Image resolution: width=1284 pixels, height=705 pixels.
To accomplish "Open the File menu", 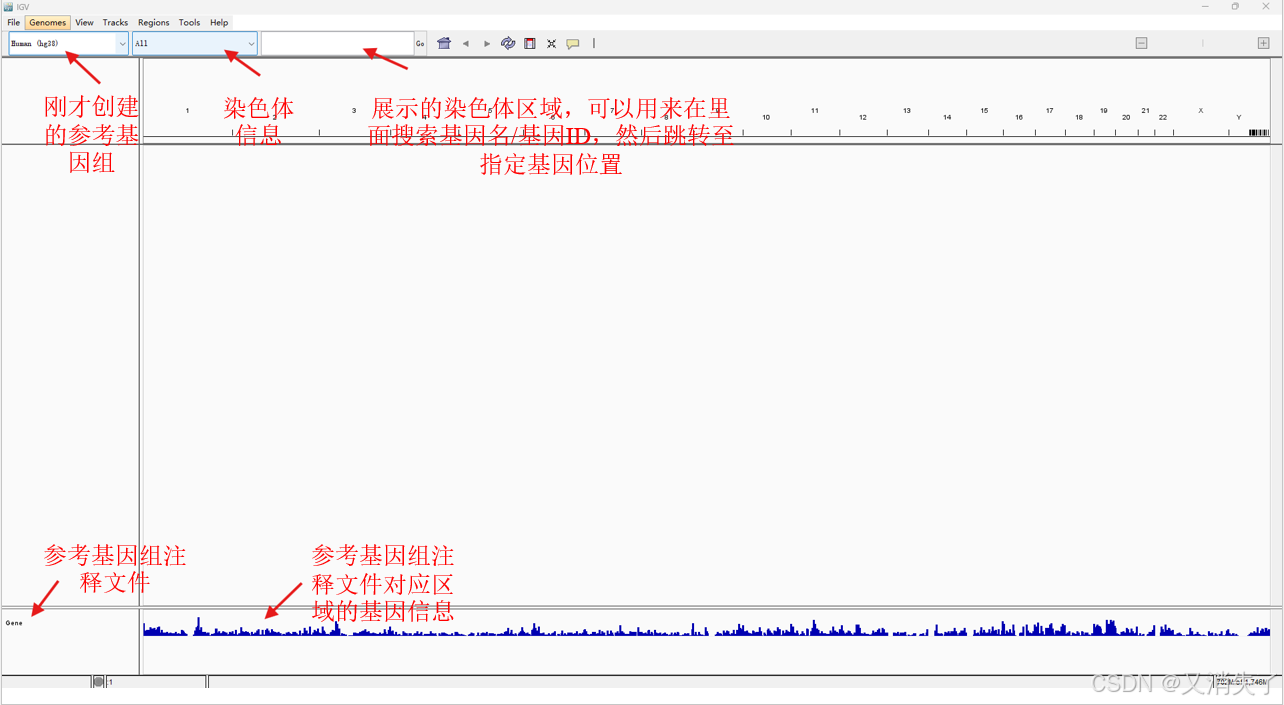I will [x=13, y=22].
